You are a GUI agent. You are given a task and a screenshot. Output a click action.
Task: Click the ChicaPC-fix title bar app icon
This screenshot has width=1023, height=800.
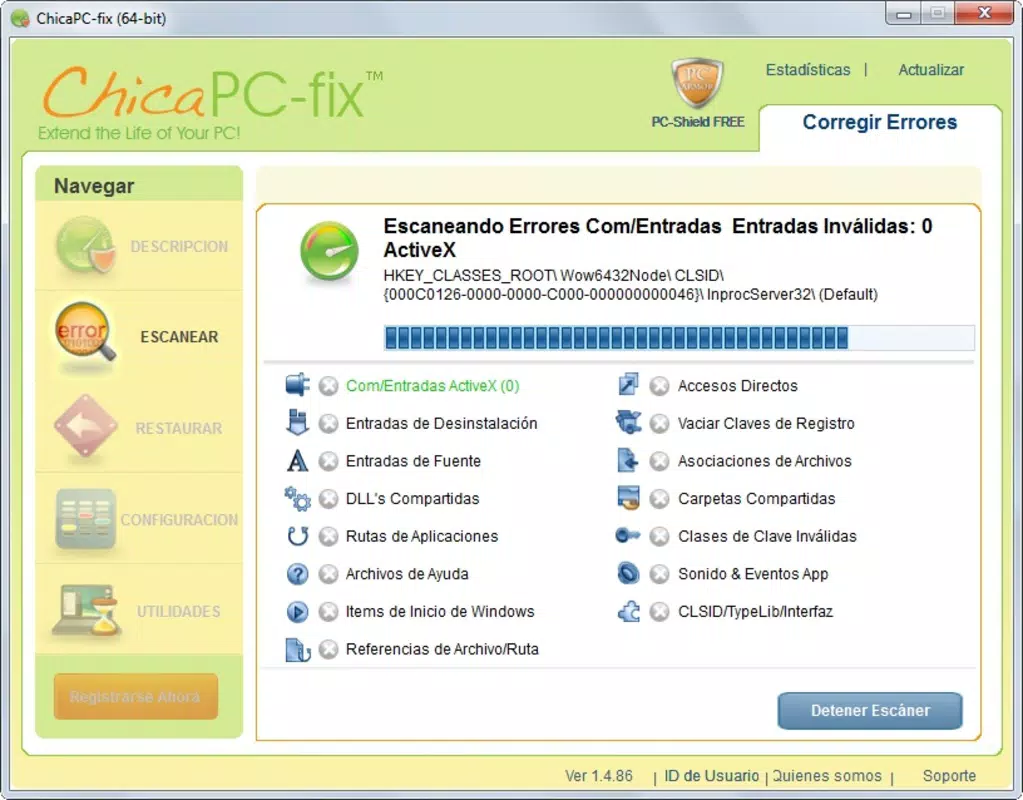20,18
